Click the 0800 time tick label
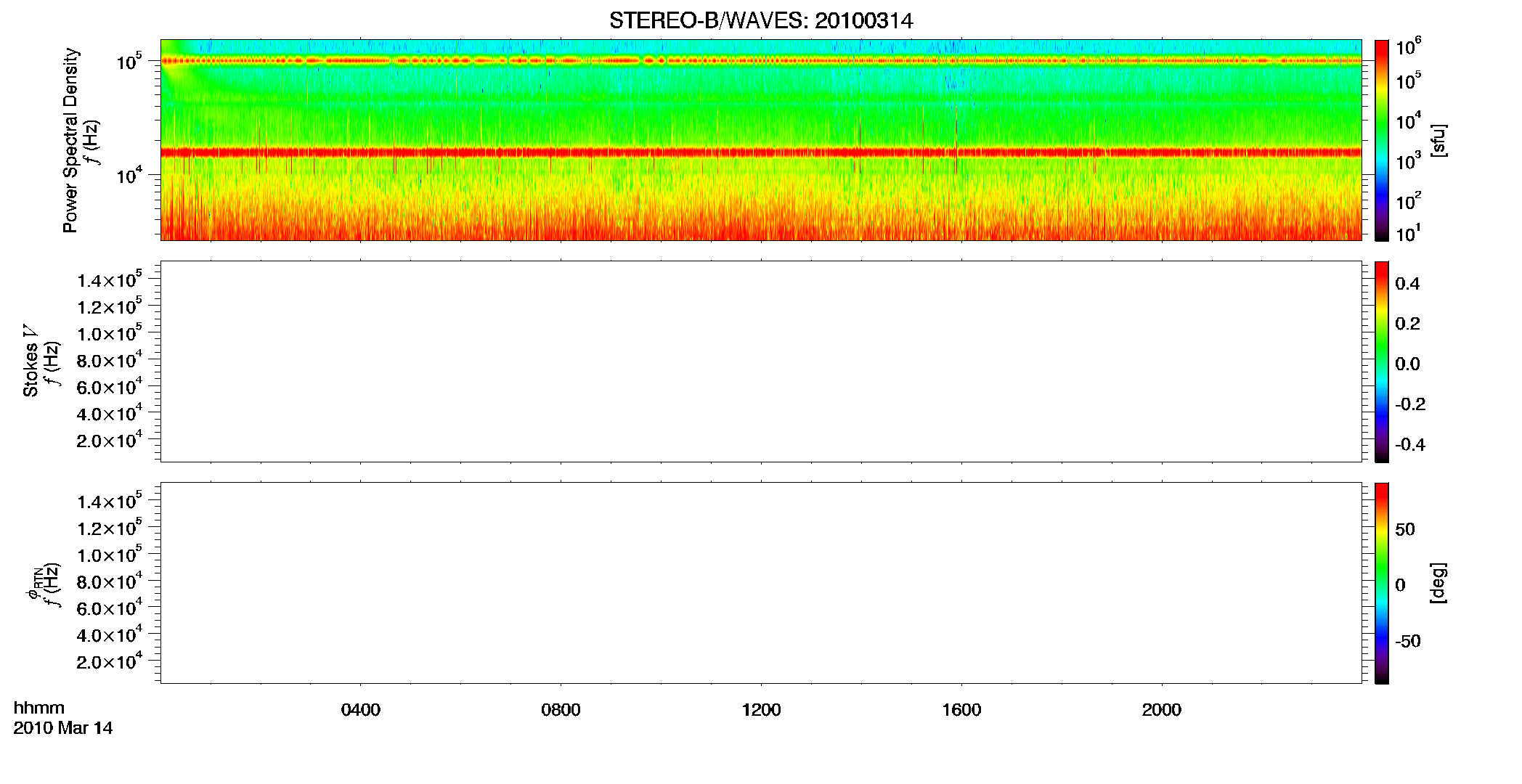Screen dimensions: 1522x784 pos(561,710)
